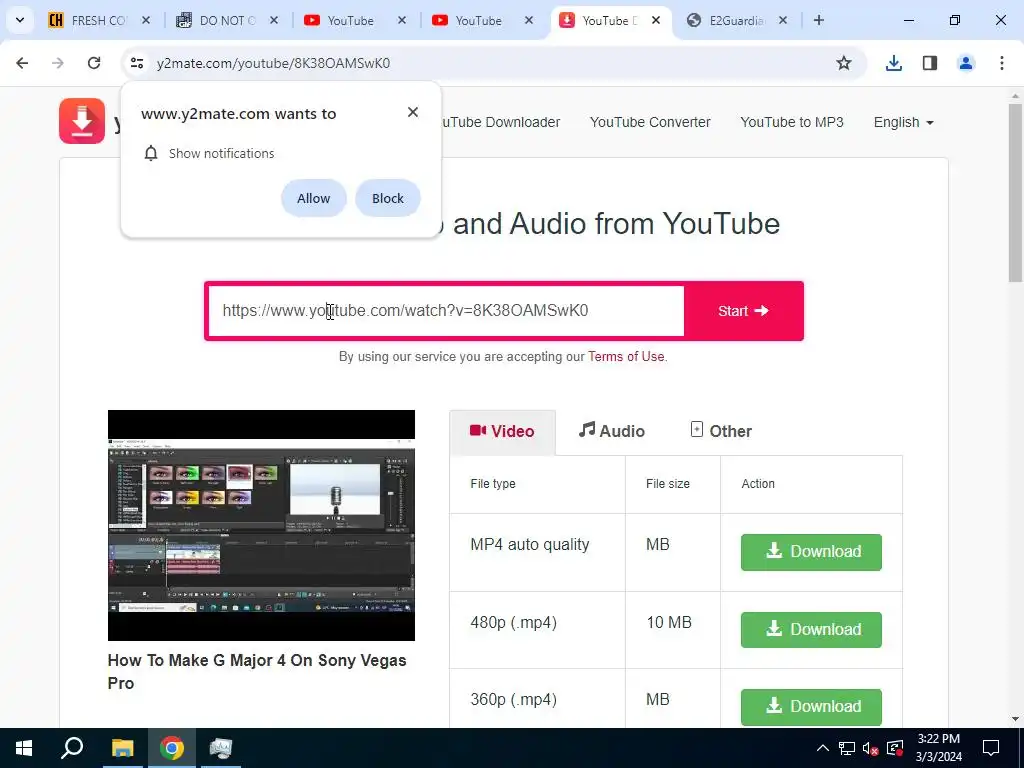1024x768 pixels.
Task: Click the browser back arrow
Action: 22,63
